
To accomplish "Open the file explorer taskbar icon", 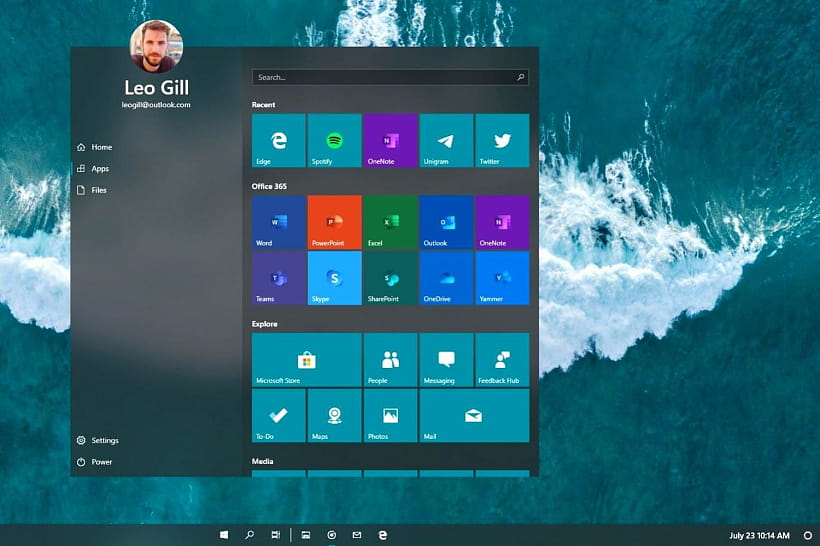I will [306, 535].
